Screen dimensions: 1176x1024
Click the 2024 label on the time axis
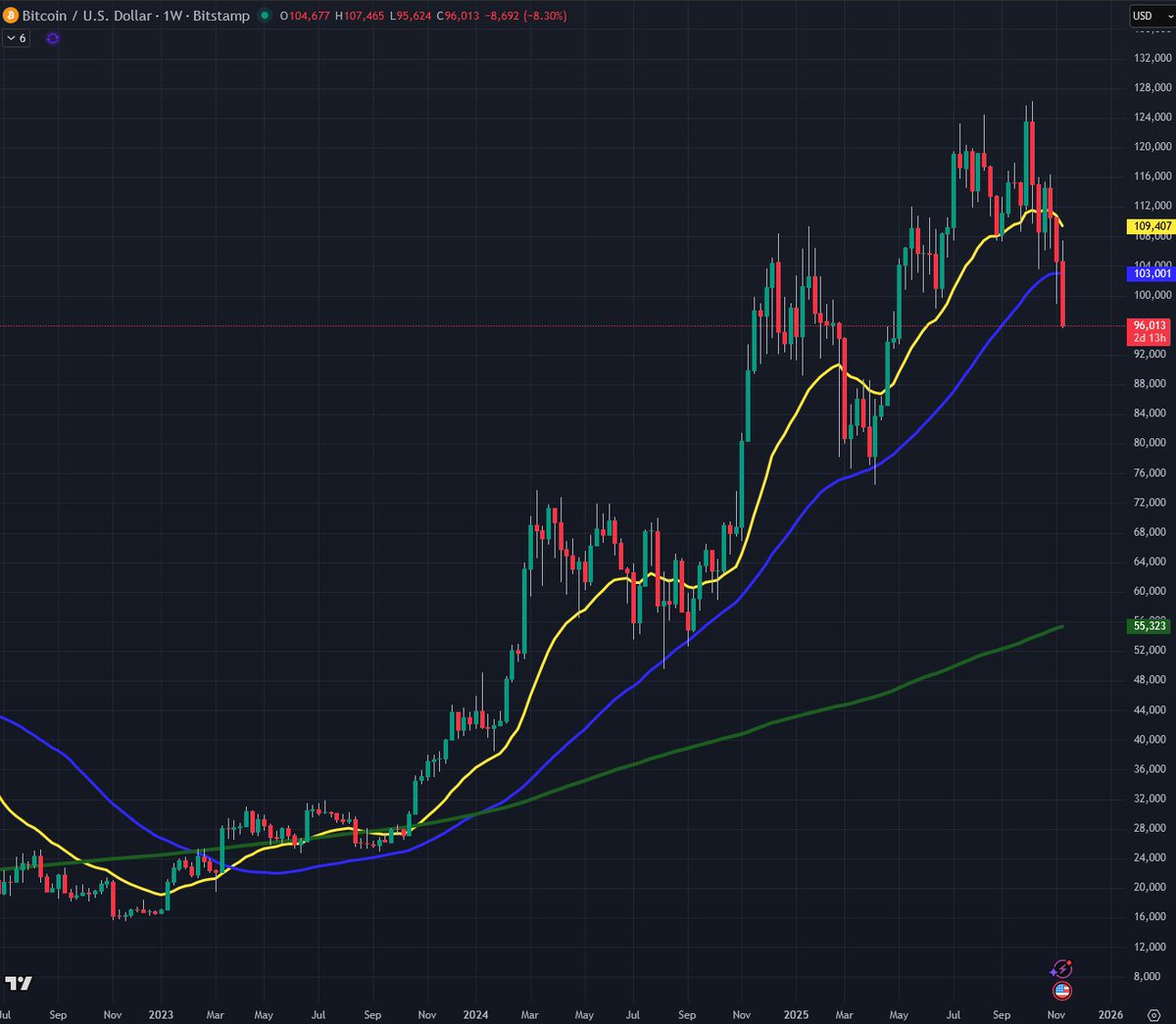click(476, 1014)
